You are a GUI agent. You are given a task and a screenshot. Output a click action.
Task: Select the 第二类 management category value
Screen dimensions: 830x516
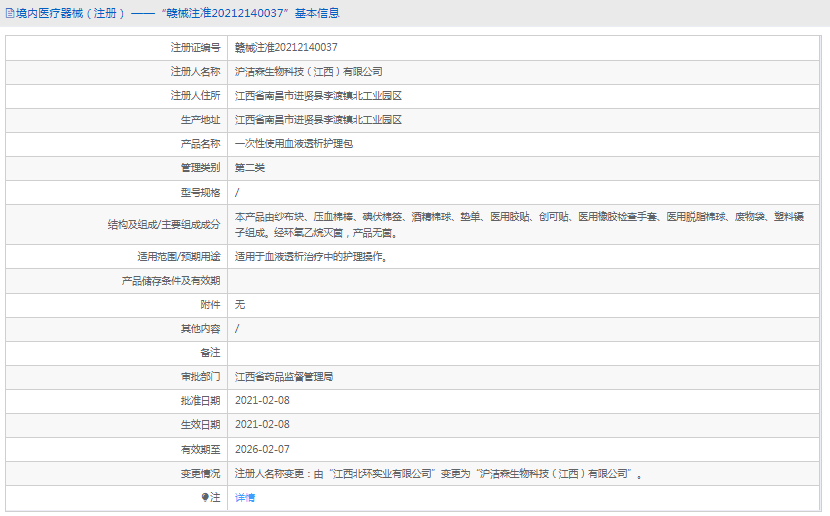click(x=250, y=168)
